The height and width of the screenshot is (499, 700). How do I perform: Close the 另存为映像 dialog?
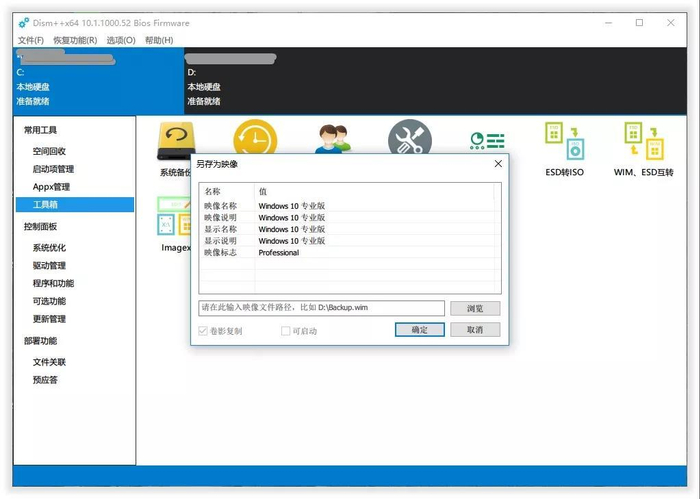pos(498,164)
